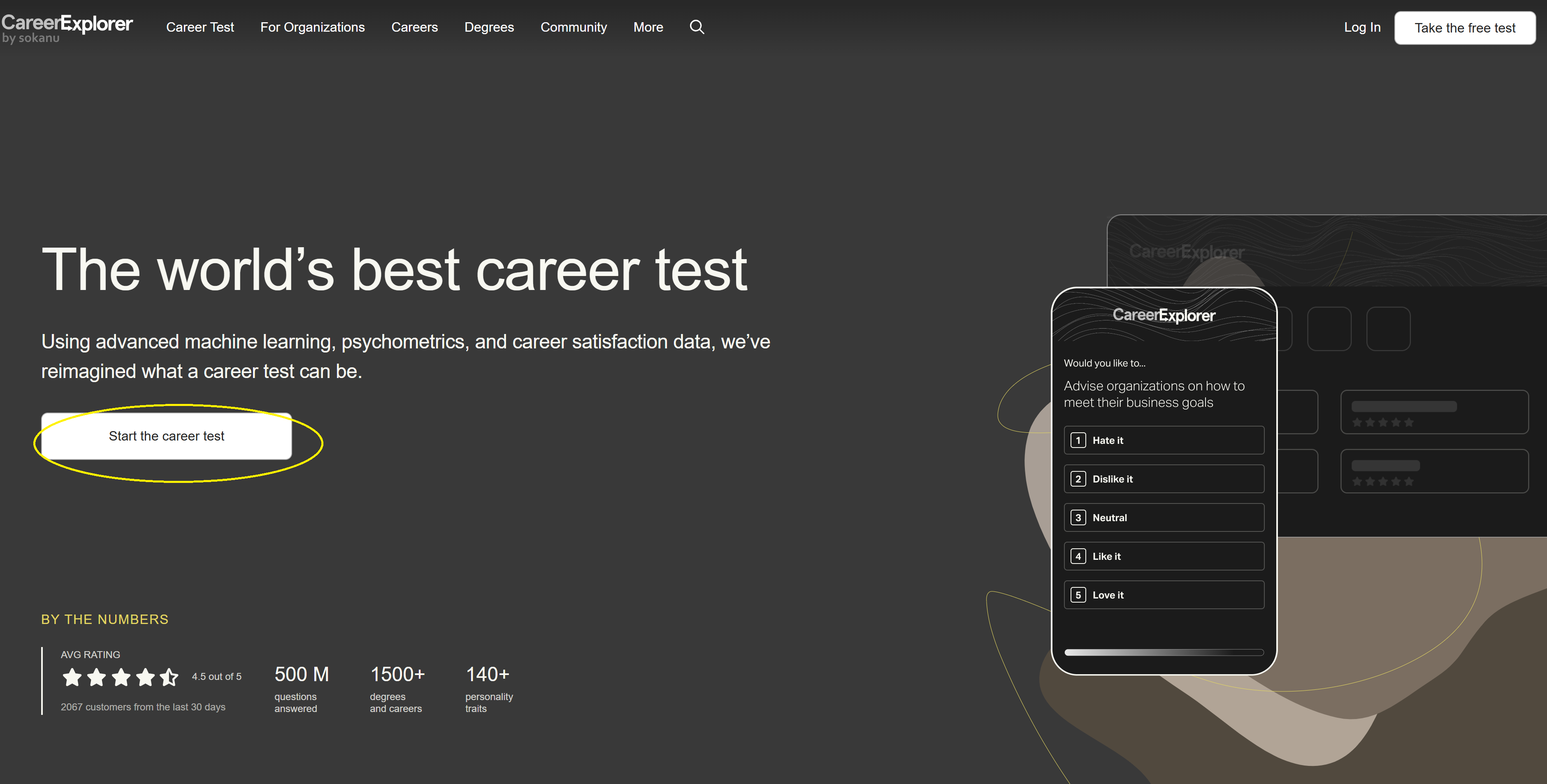The image size is (1547, 784).
Task: Choose answer 5 Love it
Action: [1164, 595]
